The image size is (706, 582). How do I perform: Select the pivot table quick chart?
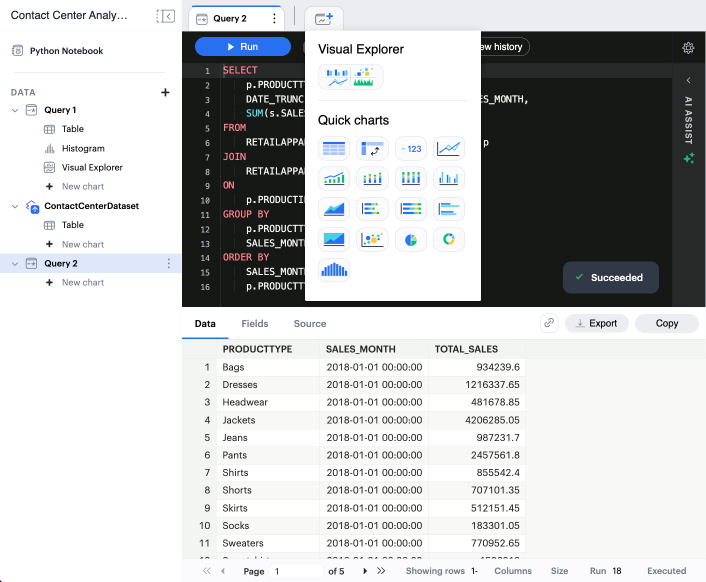(x=373, y=149)
